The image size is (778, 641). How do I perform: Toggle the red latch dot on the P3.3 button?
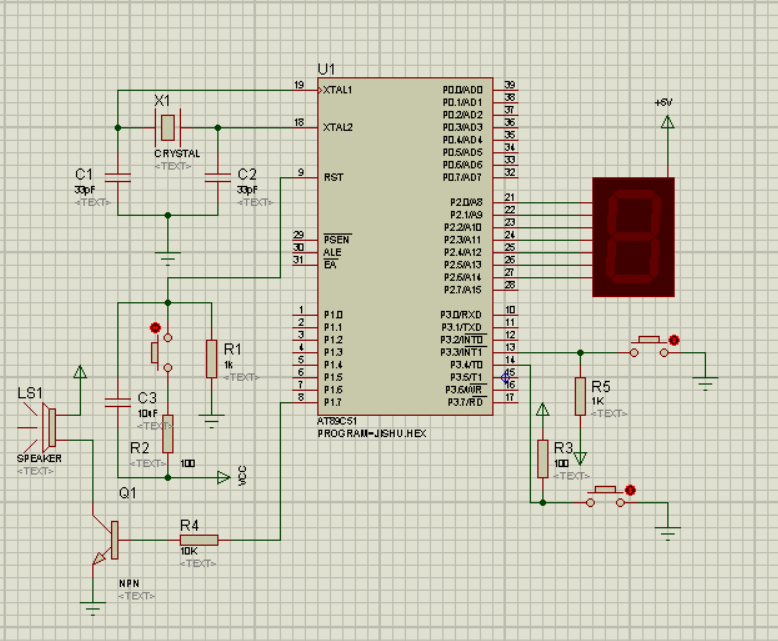pos(674,340)
